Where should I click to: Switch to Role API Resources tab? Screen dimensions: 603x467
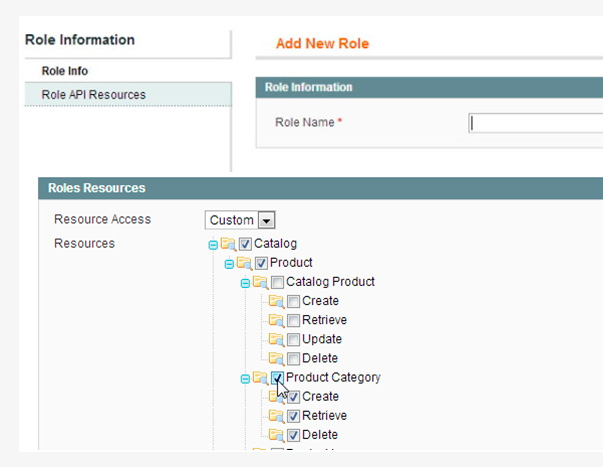click(x=128, y=94)
